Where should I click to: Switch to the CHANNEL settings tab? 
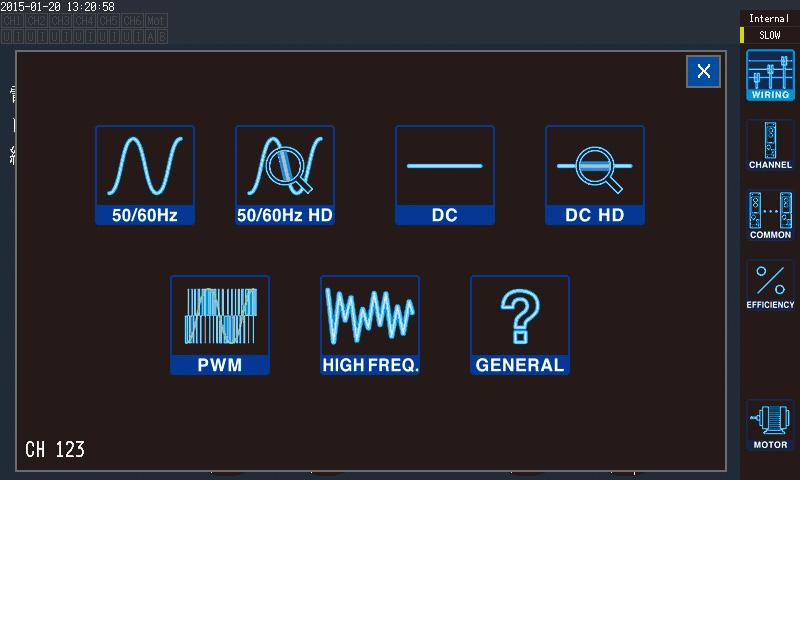pyautogui.click(x=770, y=146)
